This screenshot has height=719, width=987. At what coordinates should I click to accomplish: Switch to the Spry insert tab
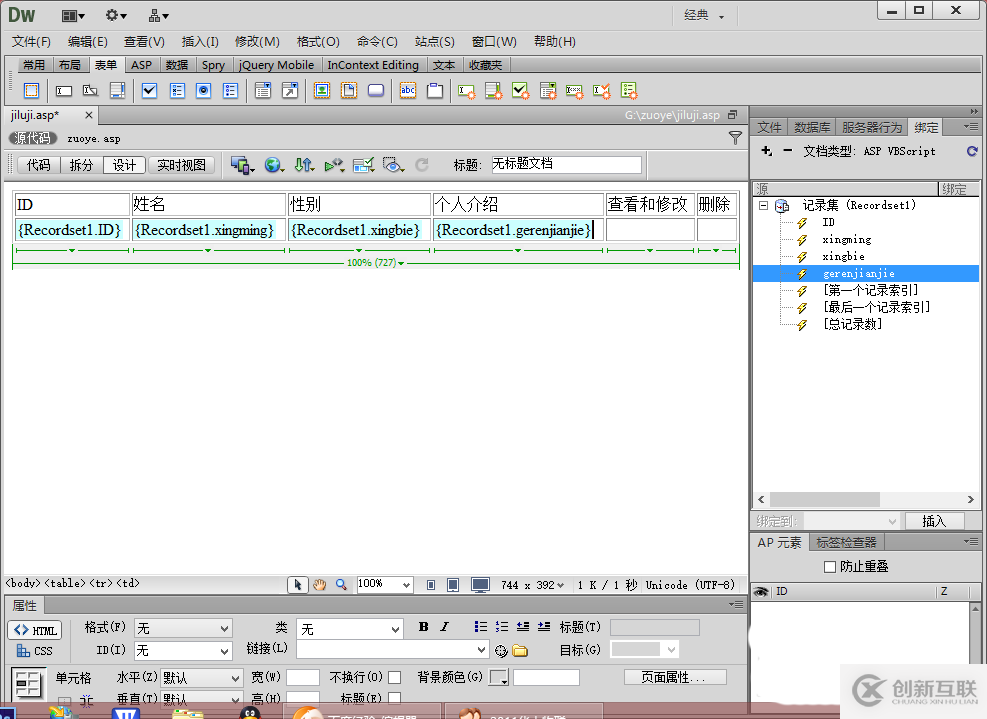tap(213, 65)
